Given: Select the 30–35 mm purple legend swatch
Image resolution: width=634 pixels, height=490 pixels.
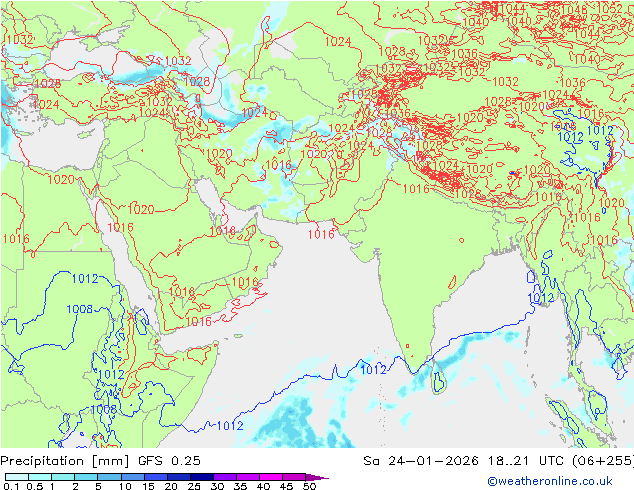Looking at the screenshot, I should click(224, 477).
